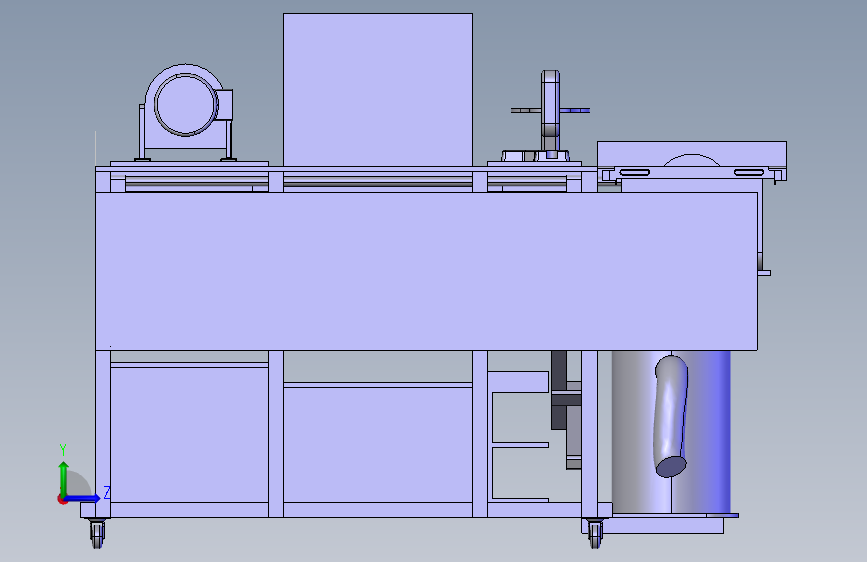The width and height of the screenshot is (867, 562).
Task: Click the left caster wheel
Action: coord(97,534)
